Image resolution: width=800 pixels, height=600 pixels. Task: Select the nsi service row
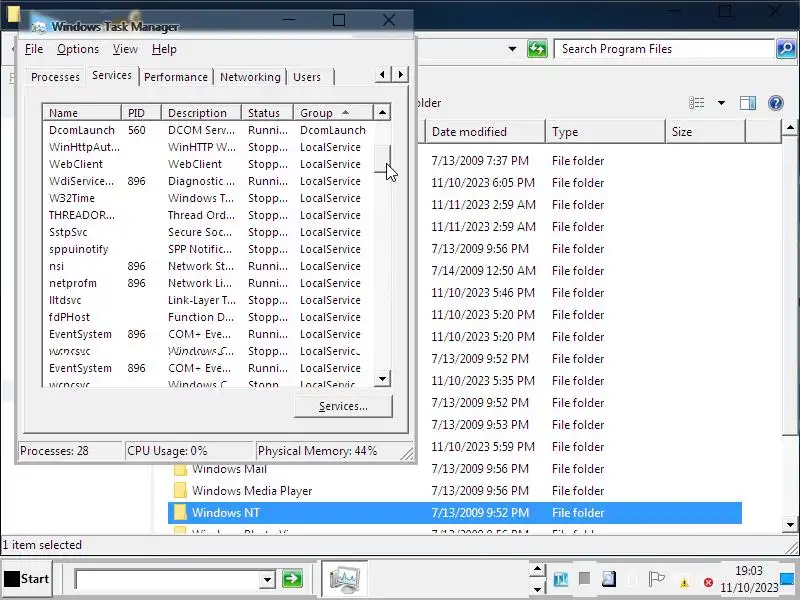pos(208,266)
